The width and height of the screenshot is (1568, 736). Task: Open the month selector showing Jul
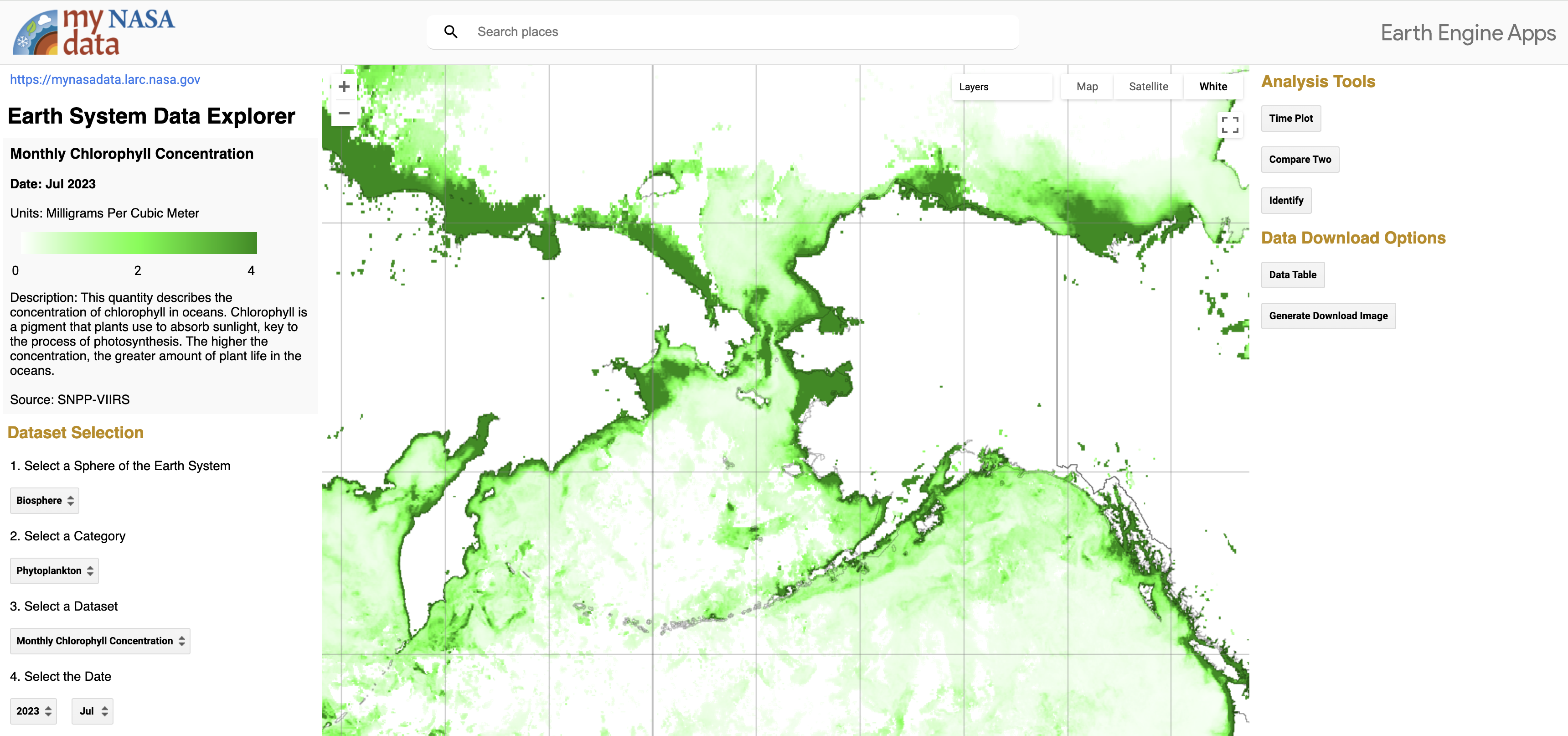click(x=92, y=710)
